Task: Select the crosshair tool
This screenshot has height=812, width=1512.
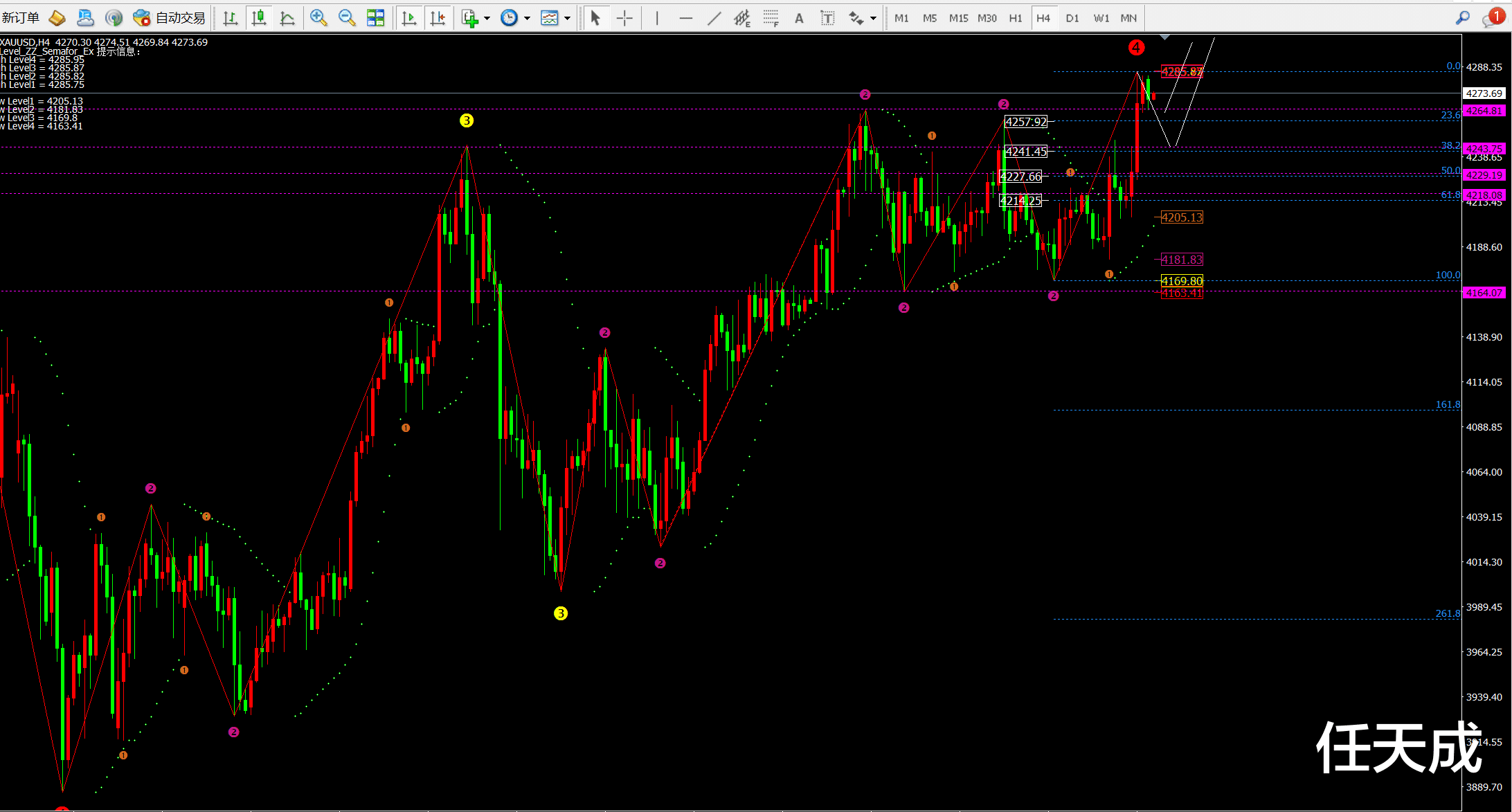Action: pyautogui.click(x=624, y=18)
